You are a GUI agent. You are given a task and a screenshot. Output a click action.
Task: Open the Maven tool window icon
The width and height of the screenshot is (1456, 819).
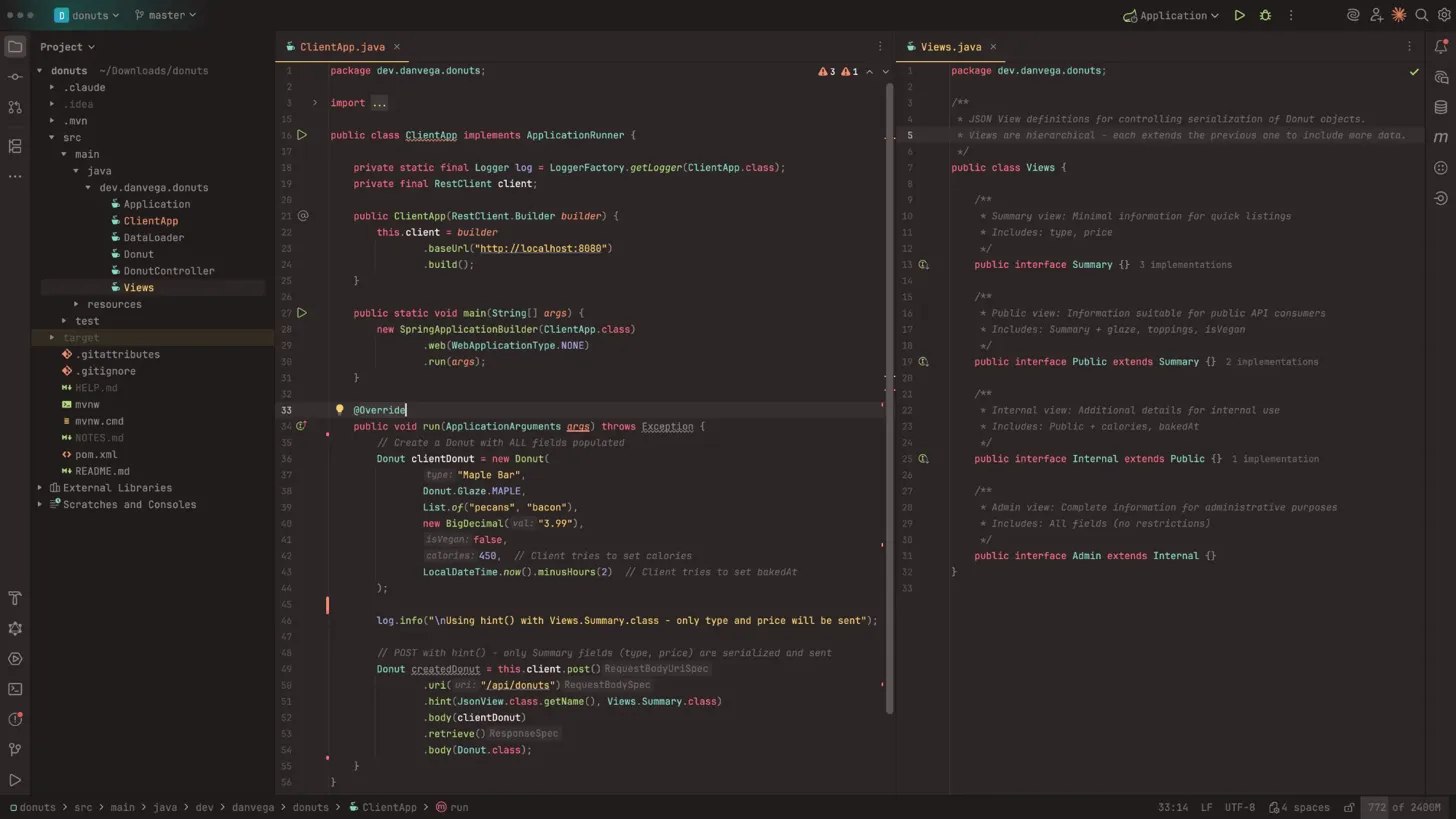1441,137
